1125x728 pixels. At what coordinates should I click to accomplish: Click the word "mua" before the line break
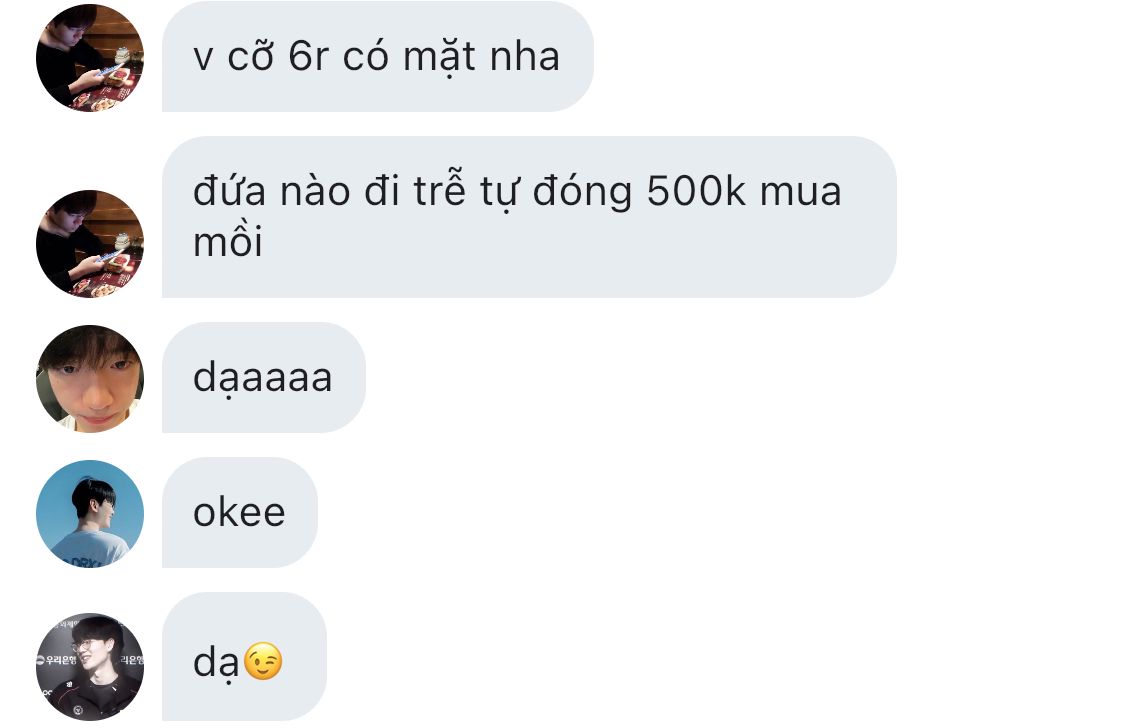point(801,193)
